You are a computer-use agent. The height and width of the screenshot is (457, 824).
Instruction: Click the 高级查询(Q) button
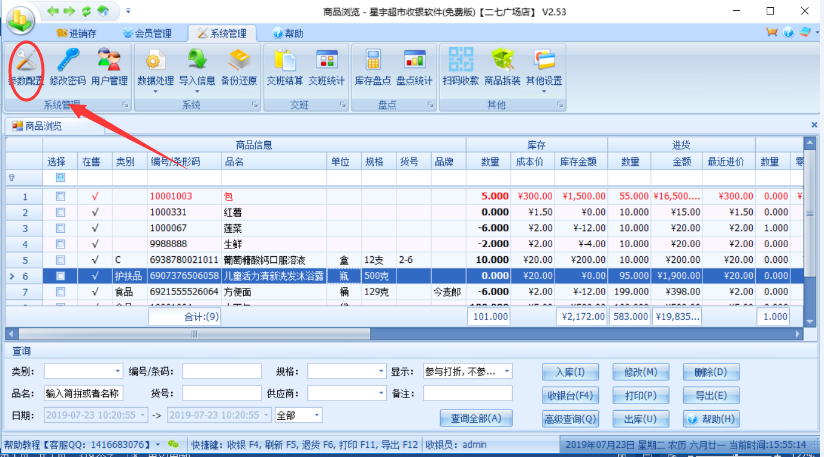coord(570,419)
